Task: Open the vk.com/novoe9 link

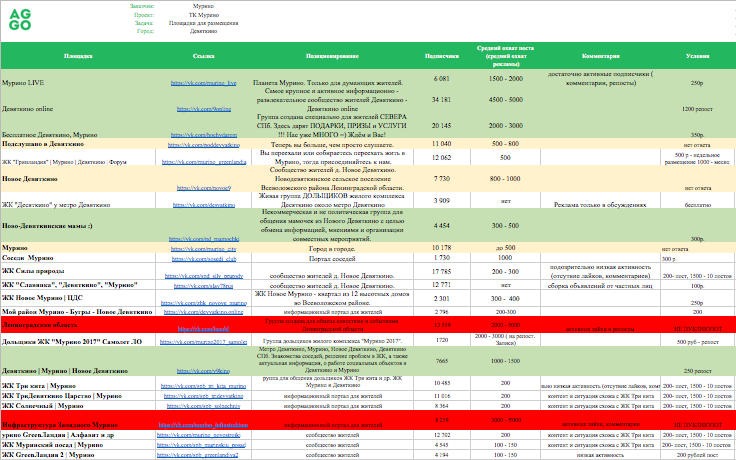Action: click(204, 188)
